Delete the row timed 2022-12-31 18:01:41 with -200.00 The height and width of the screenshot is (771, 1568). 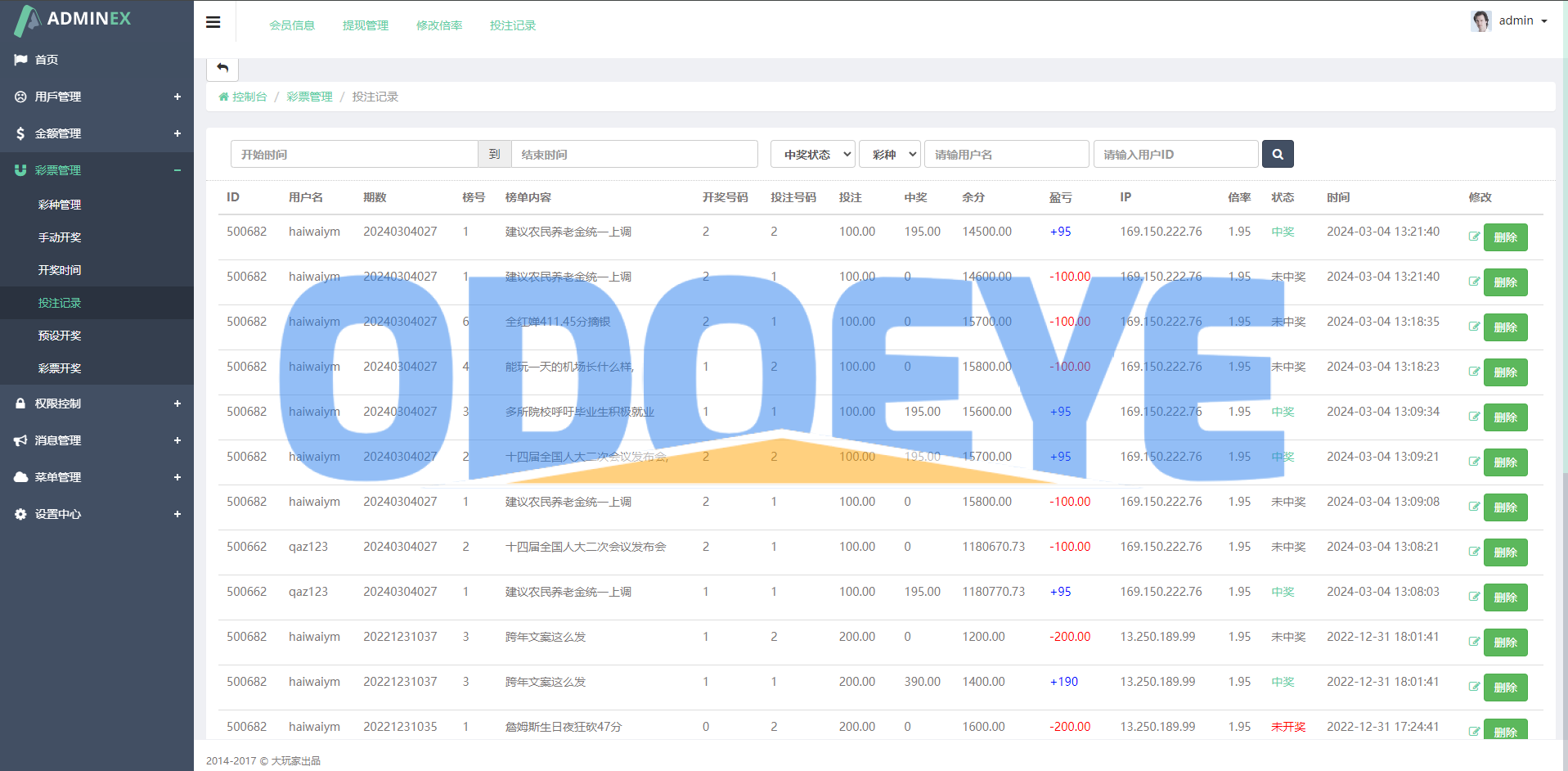(1505, 642)
